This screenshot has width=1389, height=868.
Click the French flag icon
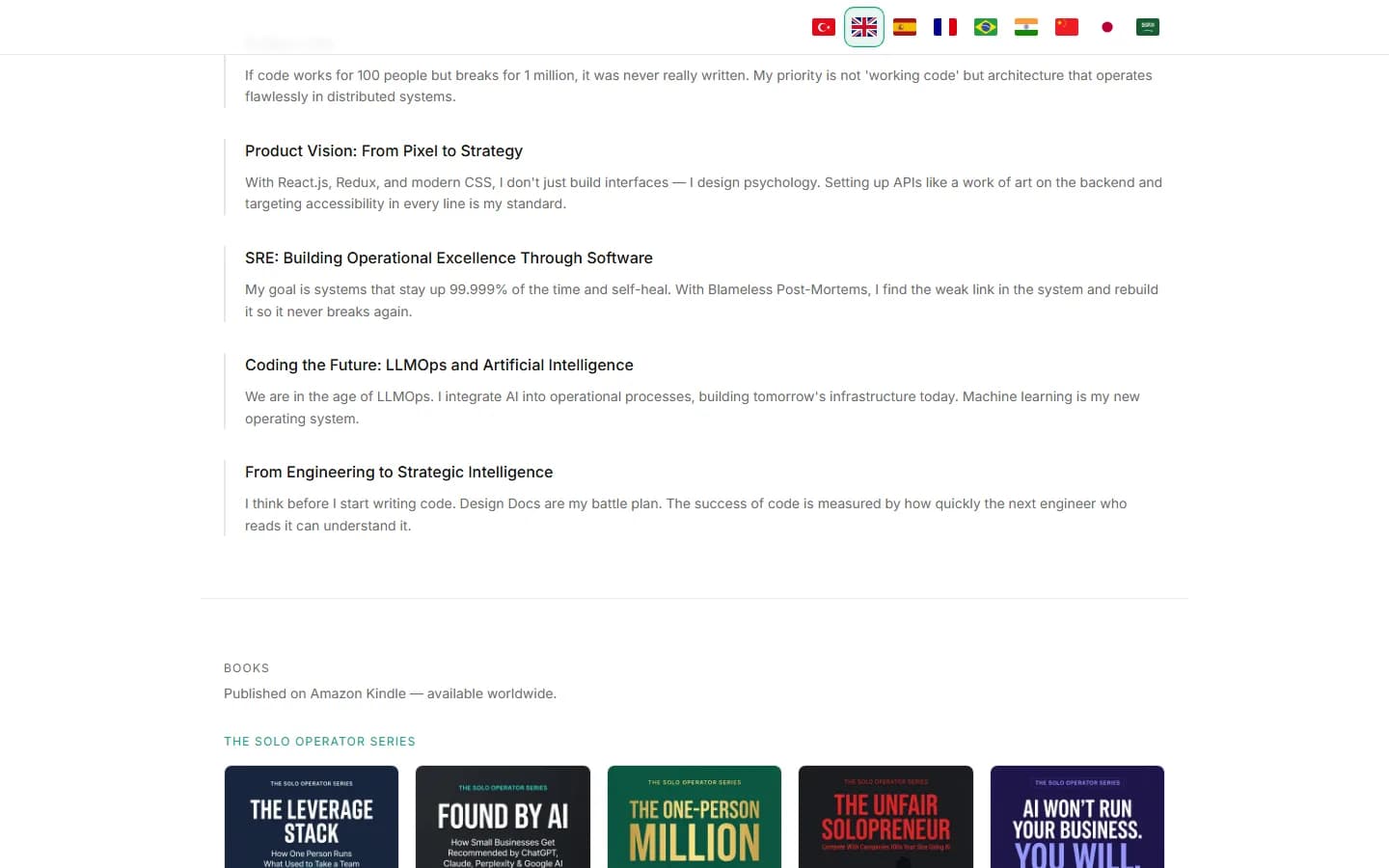coord(945,27)
